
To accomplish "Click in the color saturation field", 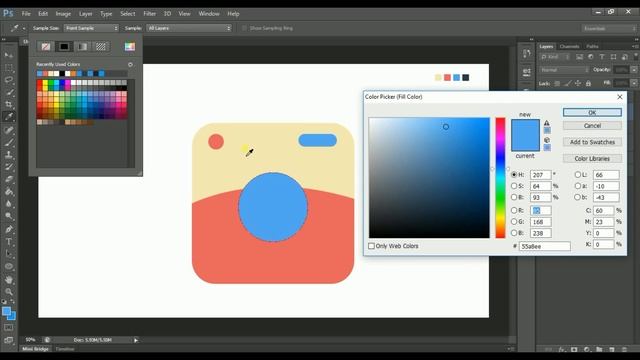I will [429, 178].
